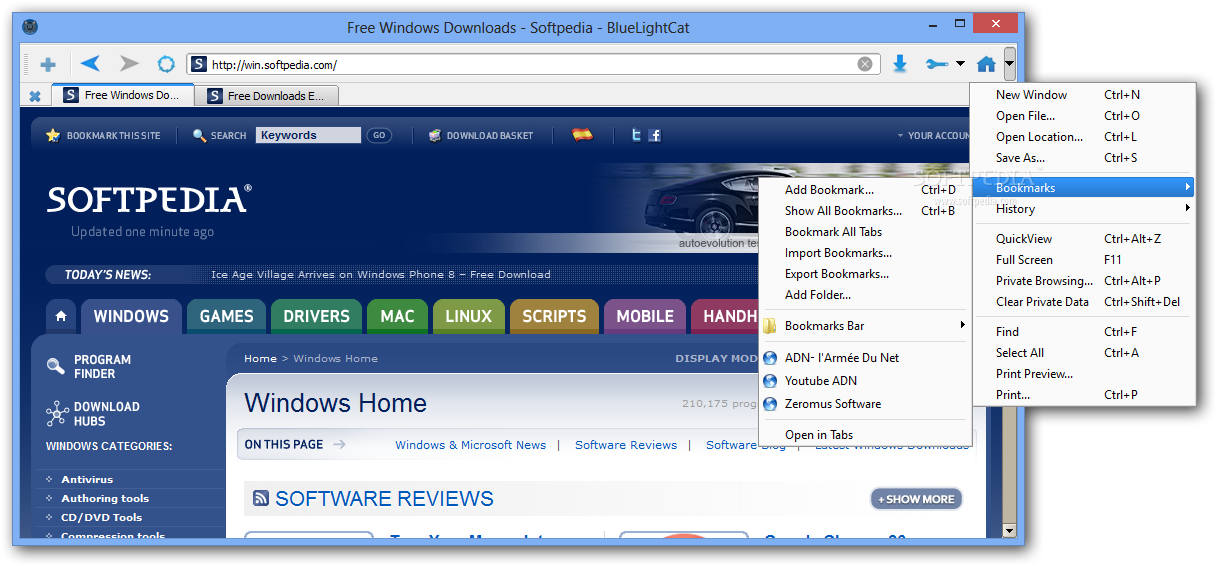This screenshot has height=566, width=1217.
Task: Open the DRIVERS category tab
Action: tap(316, 316)
